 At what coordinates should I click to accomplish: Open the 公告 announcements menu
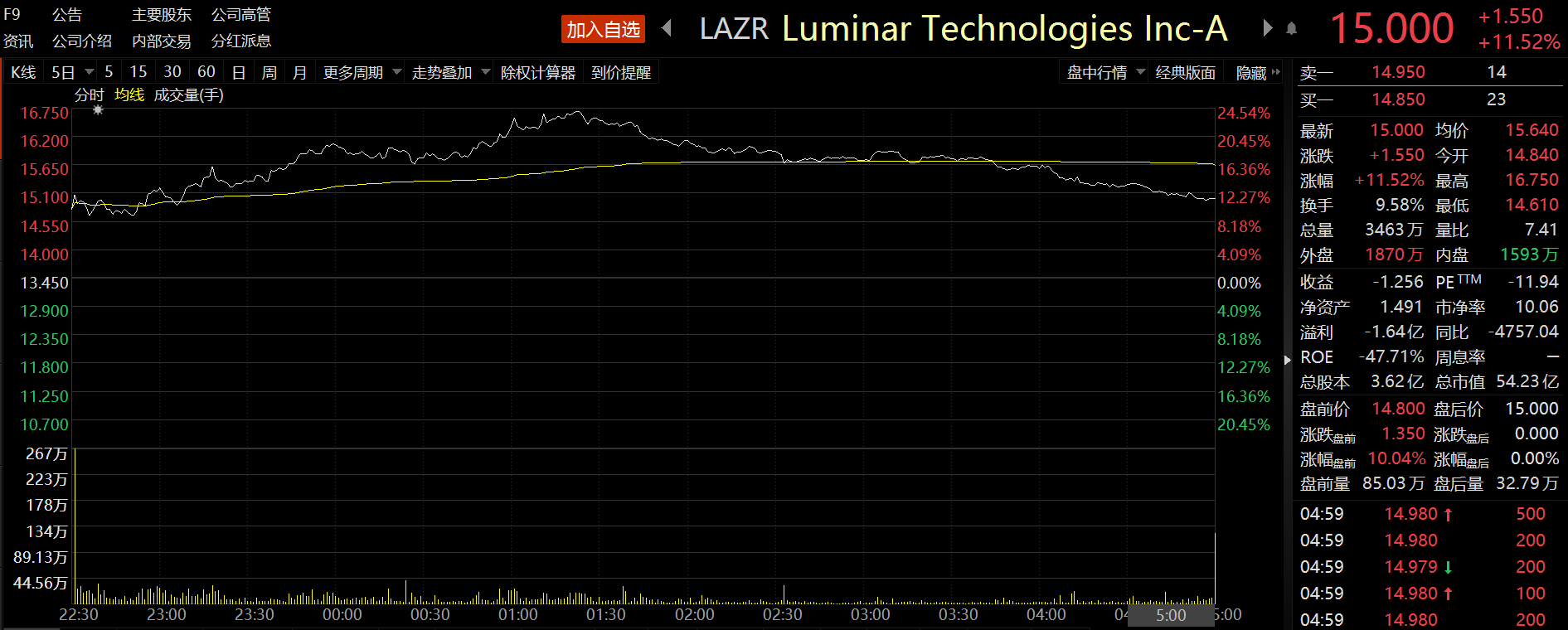(x=67, y=14)
